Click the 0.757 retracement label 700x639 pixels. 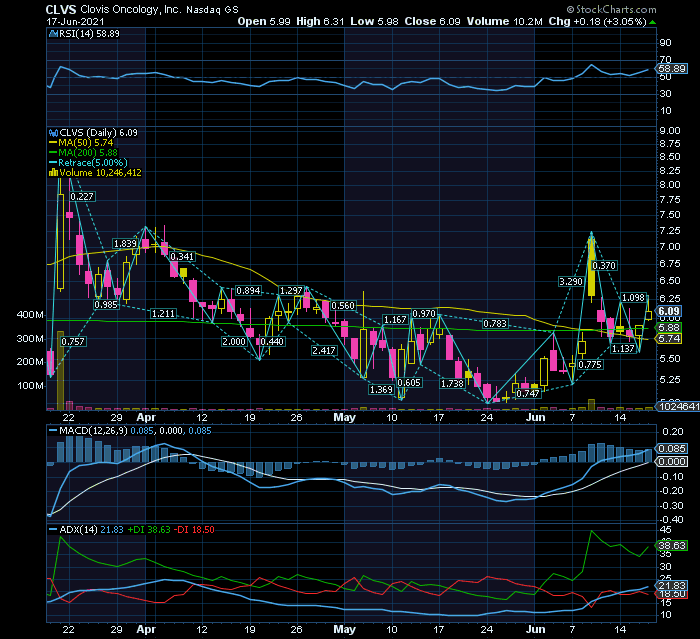[x=73, y=342]
